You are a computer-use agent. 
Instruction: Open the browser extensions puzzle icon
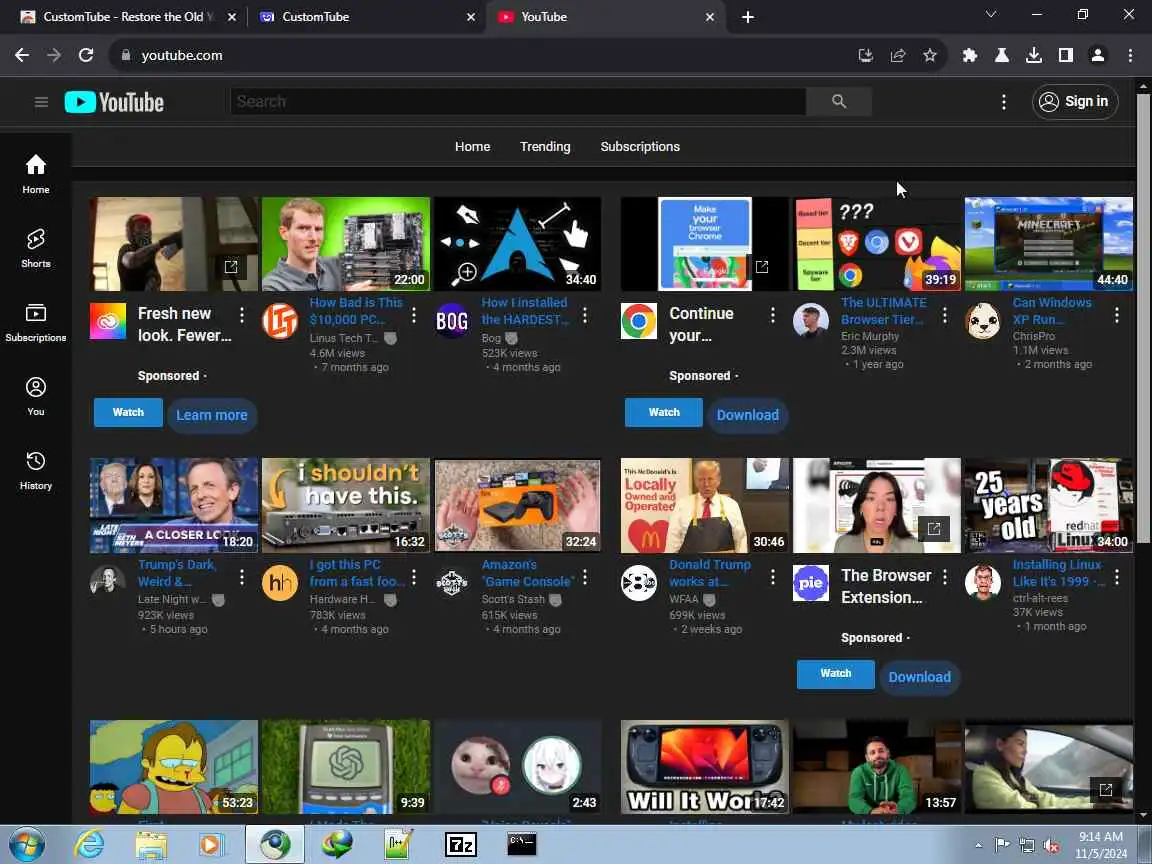pyautogui.click(x=970, y=55)
